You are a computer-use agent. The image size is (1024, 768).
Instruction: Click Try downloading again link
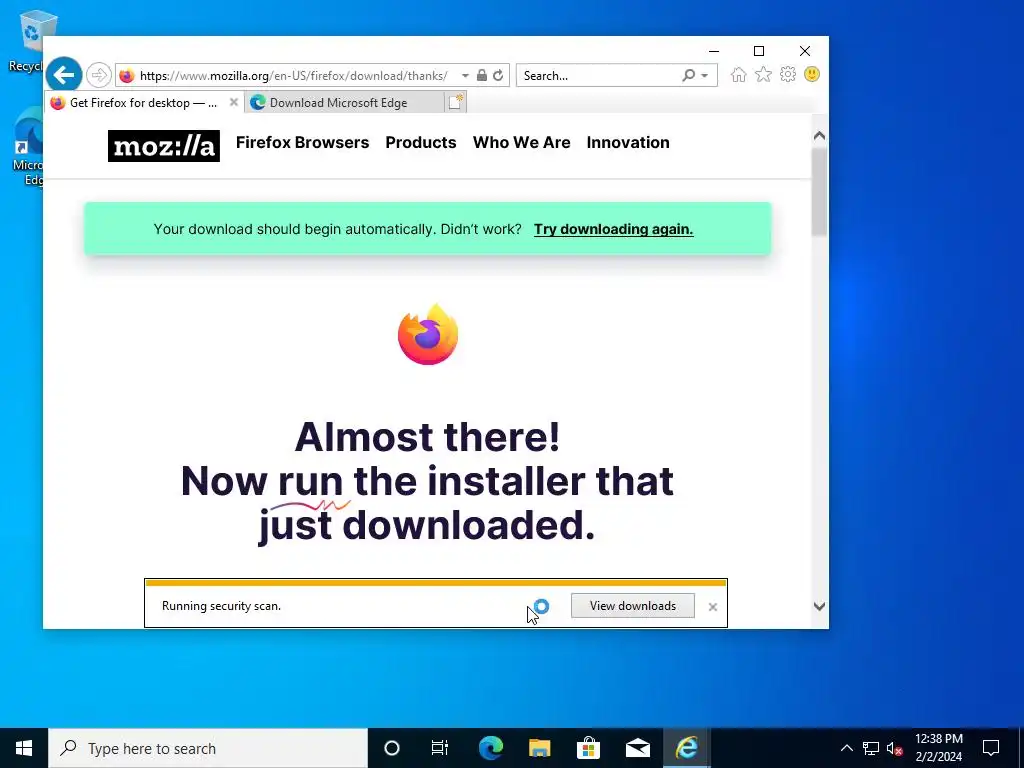(613, 229)
